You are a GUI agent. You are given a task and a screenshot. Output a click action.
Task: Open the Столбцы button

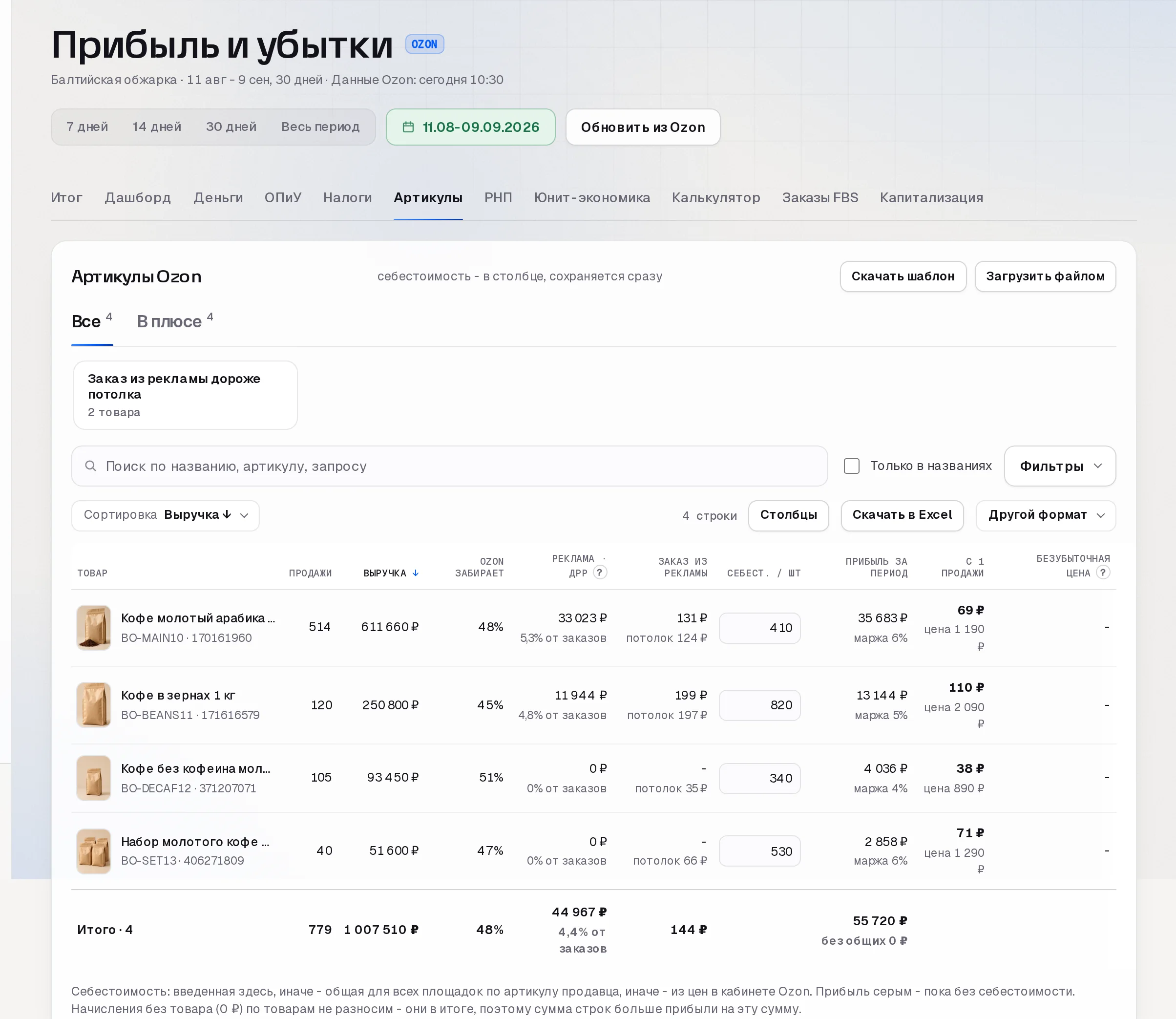(x=788, y=515)
